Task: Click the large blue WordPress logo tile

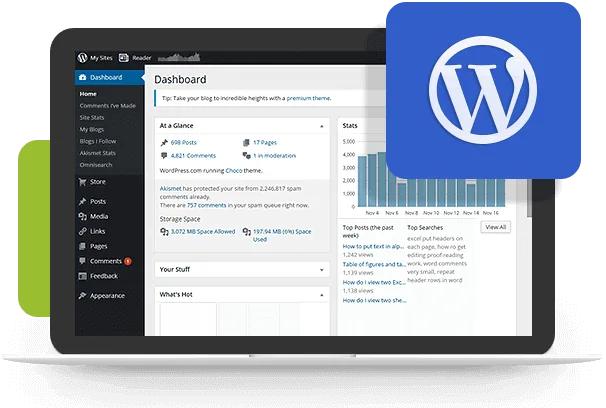Action: [483, 90]
